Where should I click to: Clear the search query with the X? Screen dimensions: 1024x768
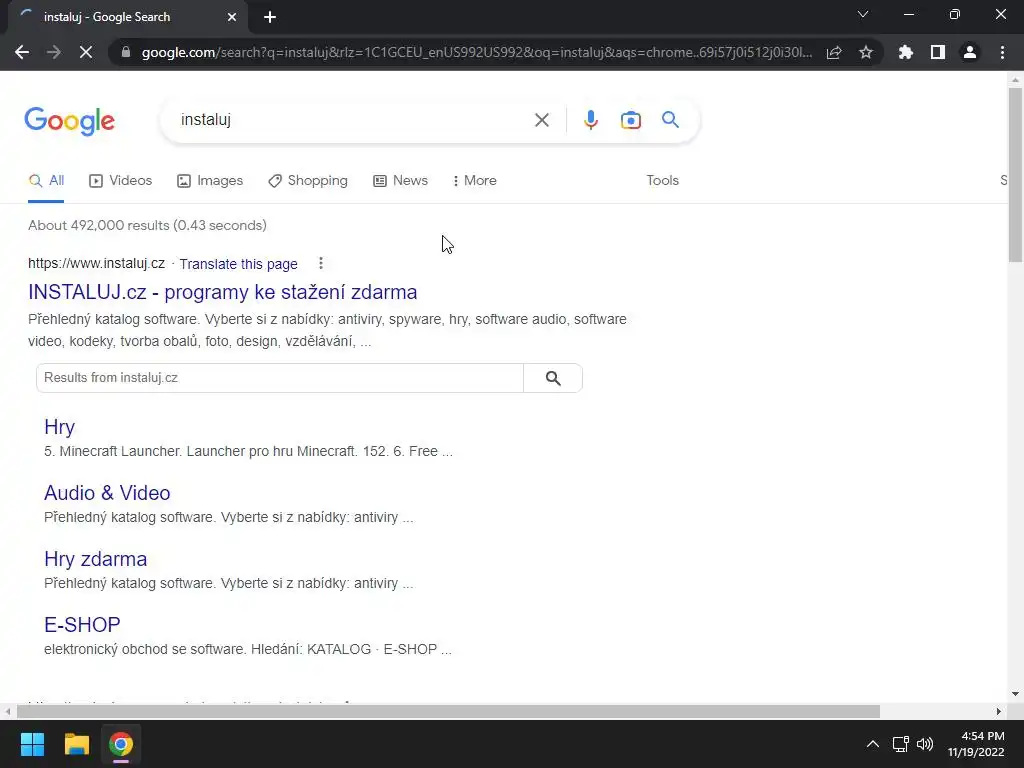tap(541, 120)
